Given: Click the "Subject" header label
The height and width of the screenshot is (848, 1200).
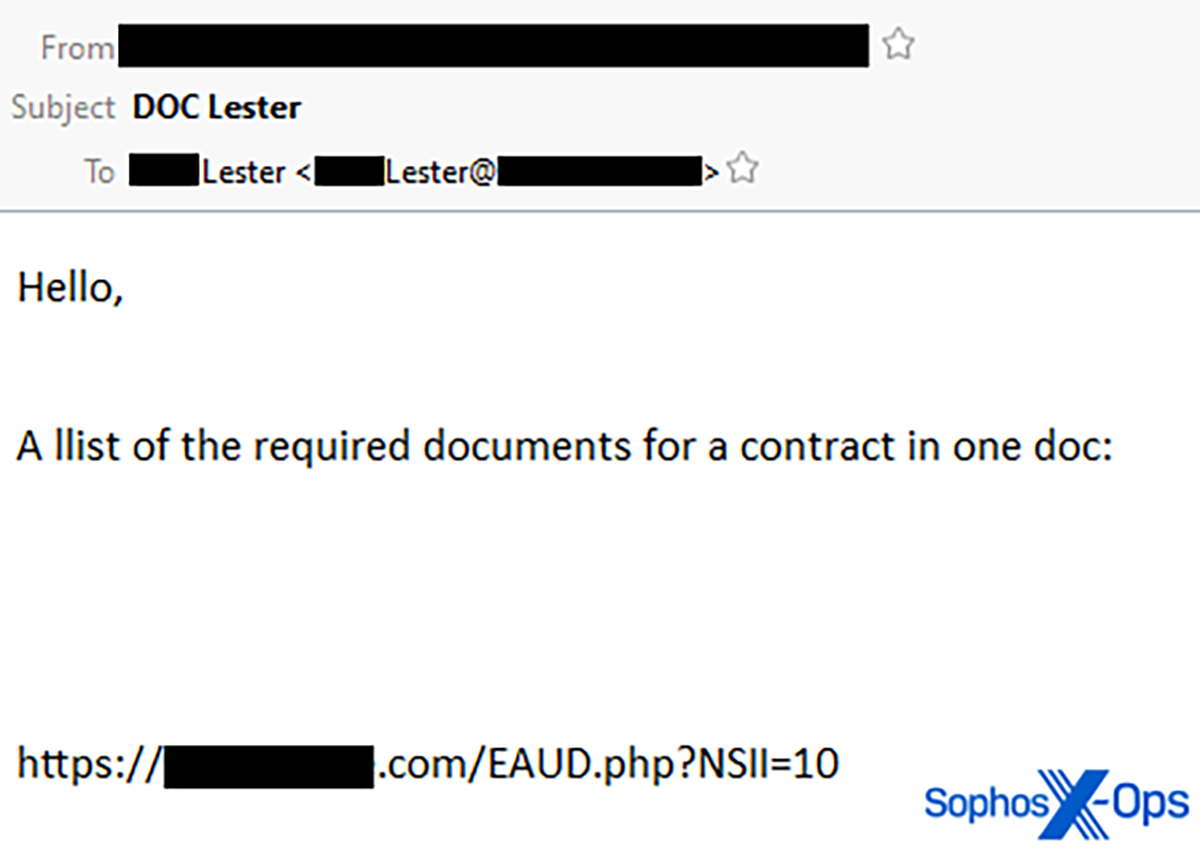Looking at the screenshot, I should (64, 108).
